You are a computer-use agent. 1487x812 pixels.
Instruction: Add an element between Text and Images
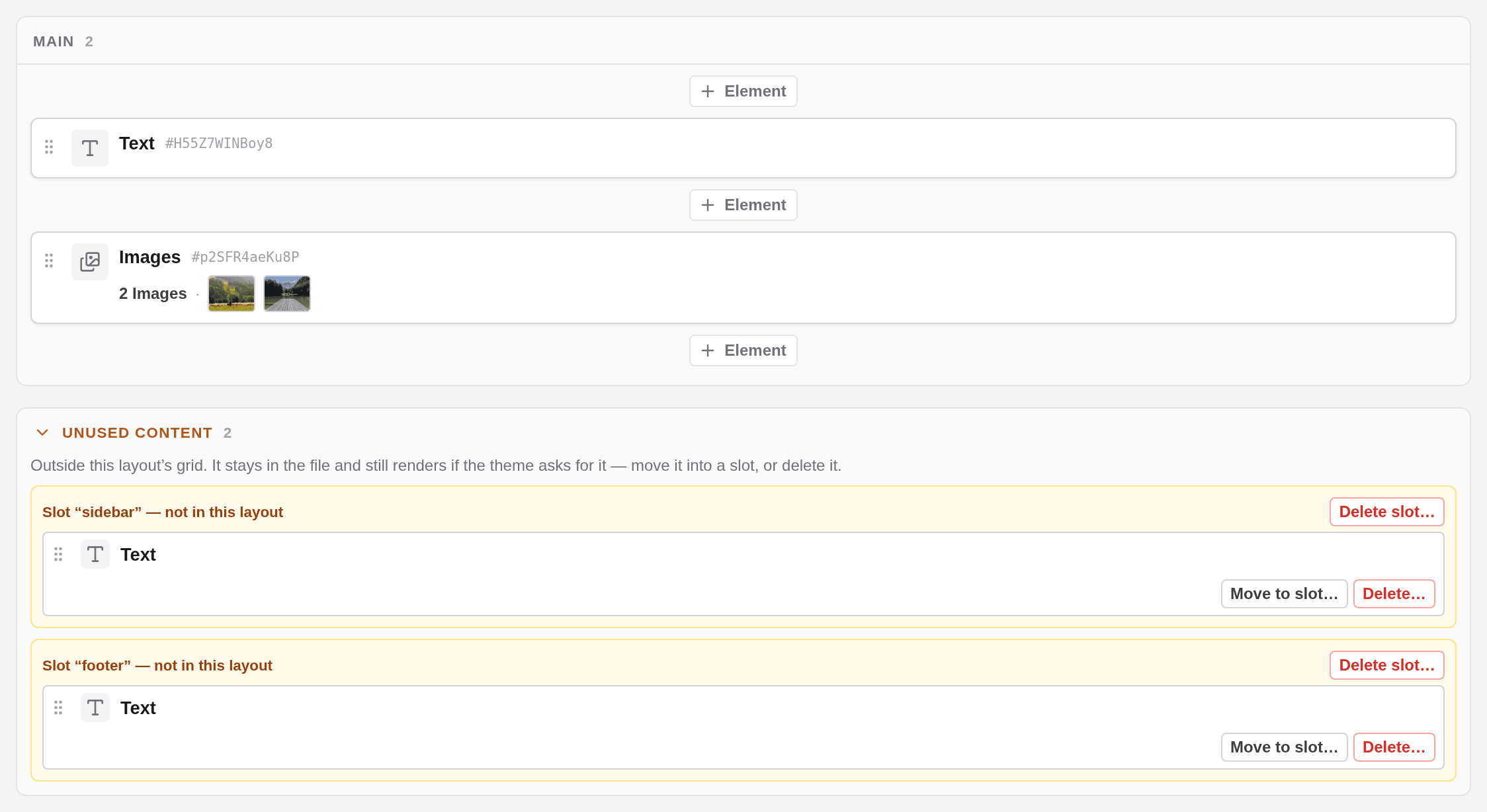(x=743, y=205)
